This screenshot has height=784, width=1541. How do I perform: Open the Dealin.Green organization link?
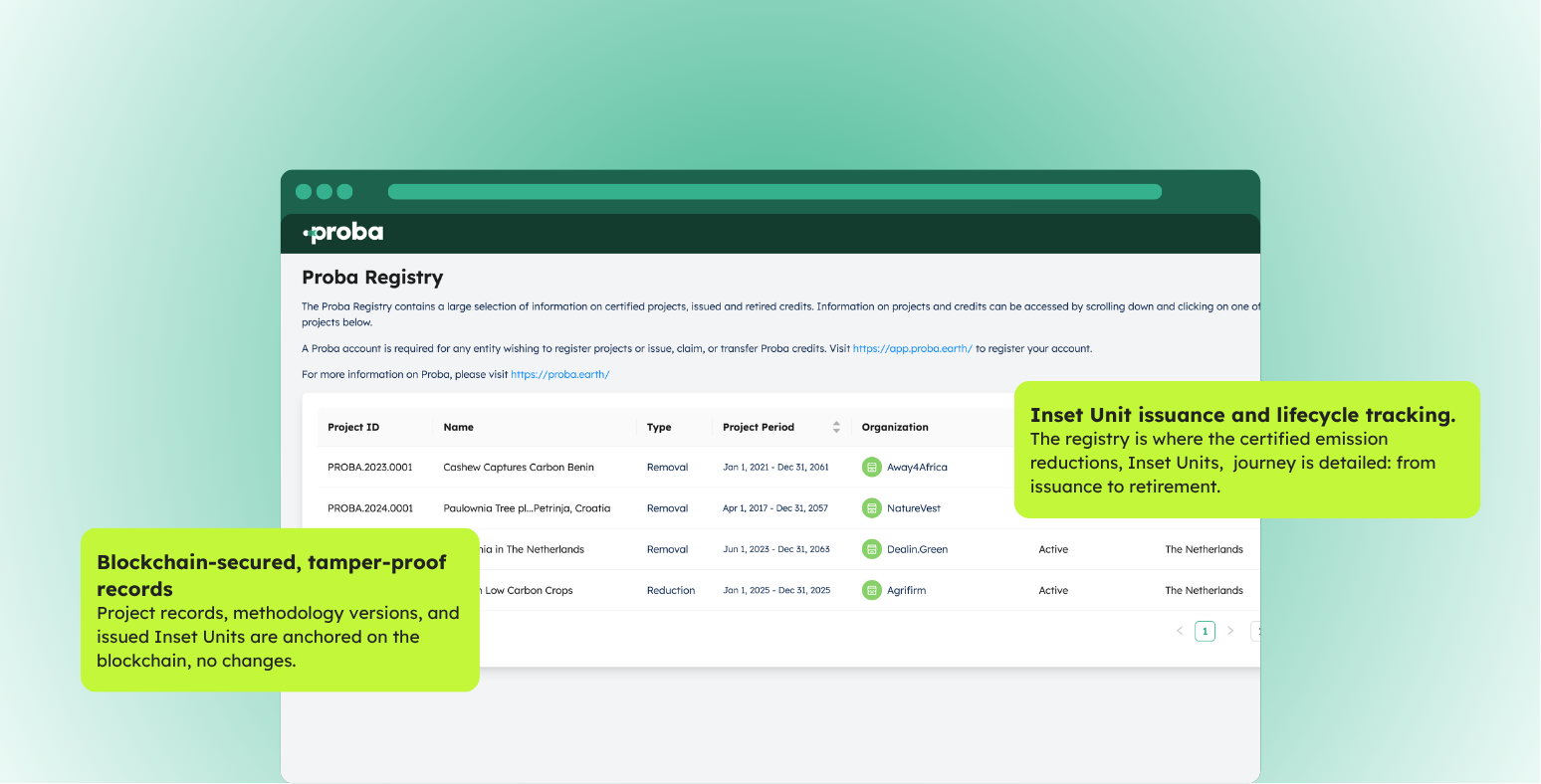917,549
